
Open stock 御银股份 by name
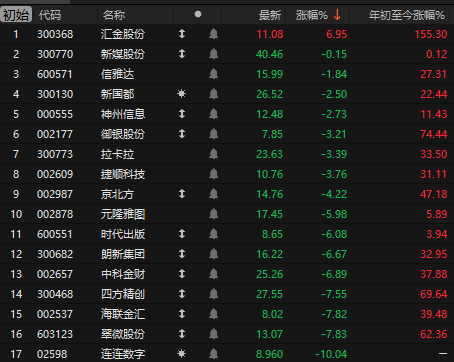pyautogui.click(x=123, y=134)
